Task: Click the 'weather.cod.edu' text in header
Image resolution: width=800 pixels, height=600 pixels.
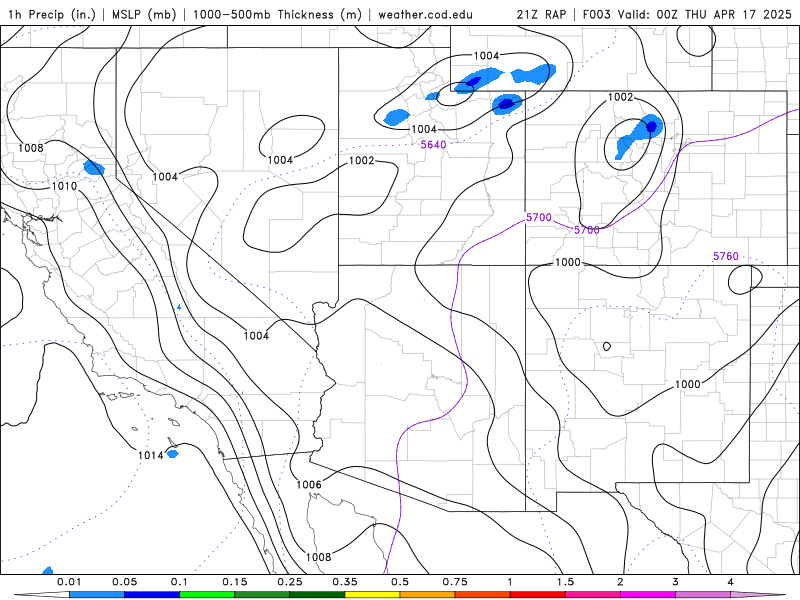Action: (x=425, y=14)
